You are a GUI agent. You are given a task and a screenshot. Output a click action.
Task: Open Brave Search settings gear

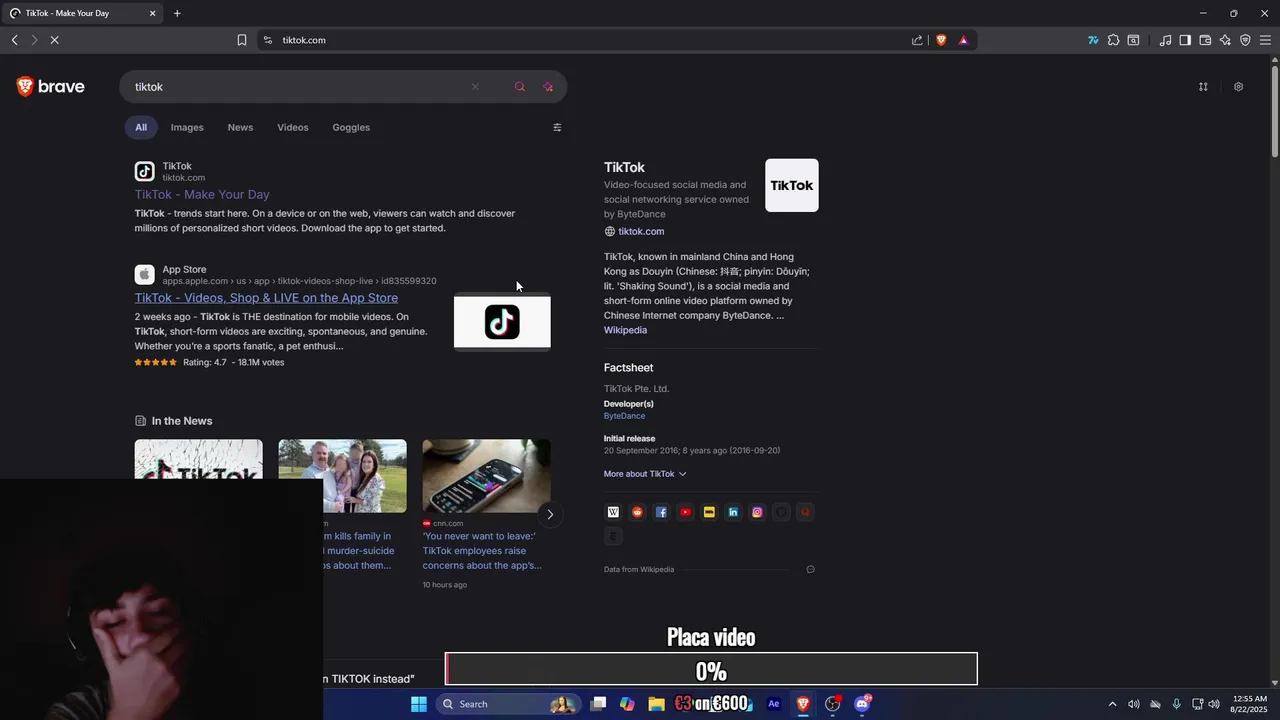[1238, 87]
